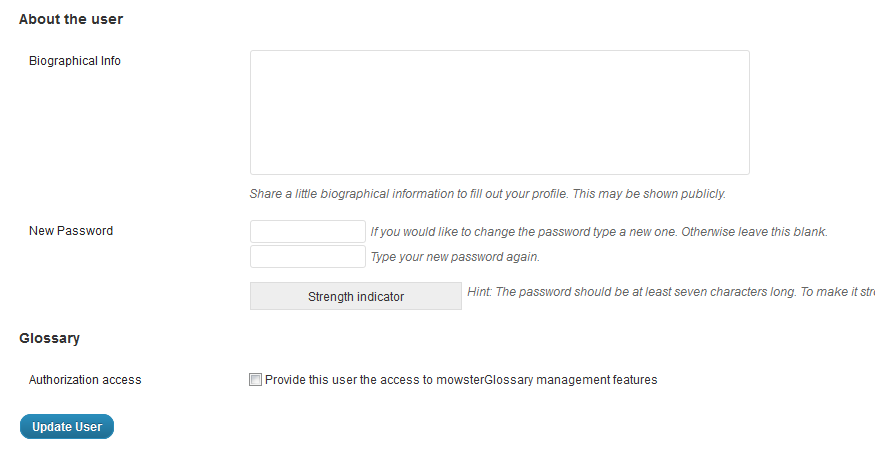Enable mowsterGlossary management access checkbox
This screenshot has width=875, height=471.
(256, 380)
